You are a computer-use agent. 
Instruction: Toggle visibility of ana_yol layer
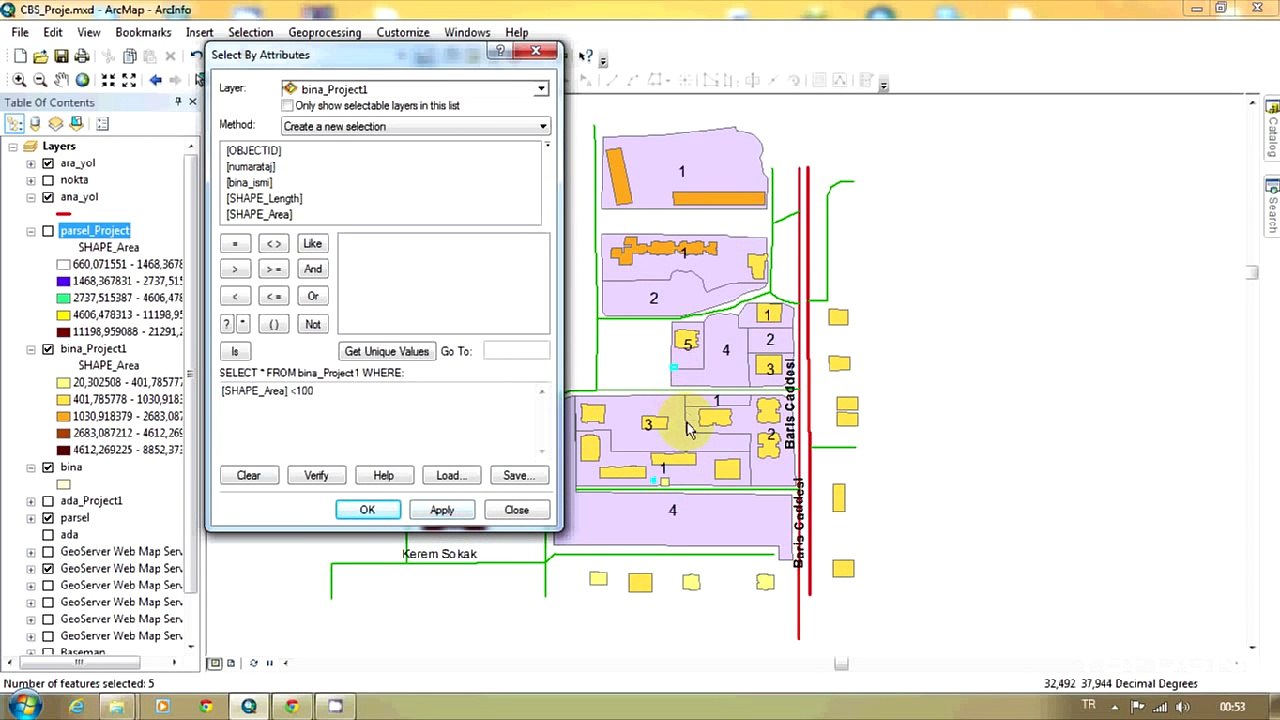[x=48, y=197]
